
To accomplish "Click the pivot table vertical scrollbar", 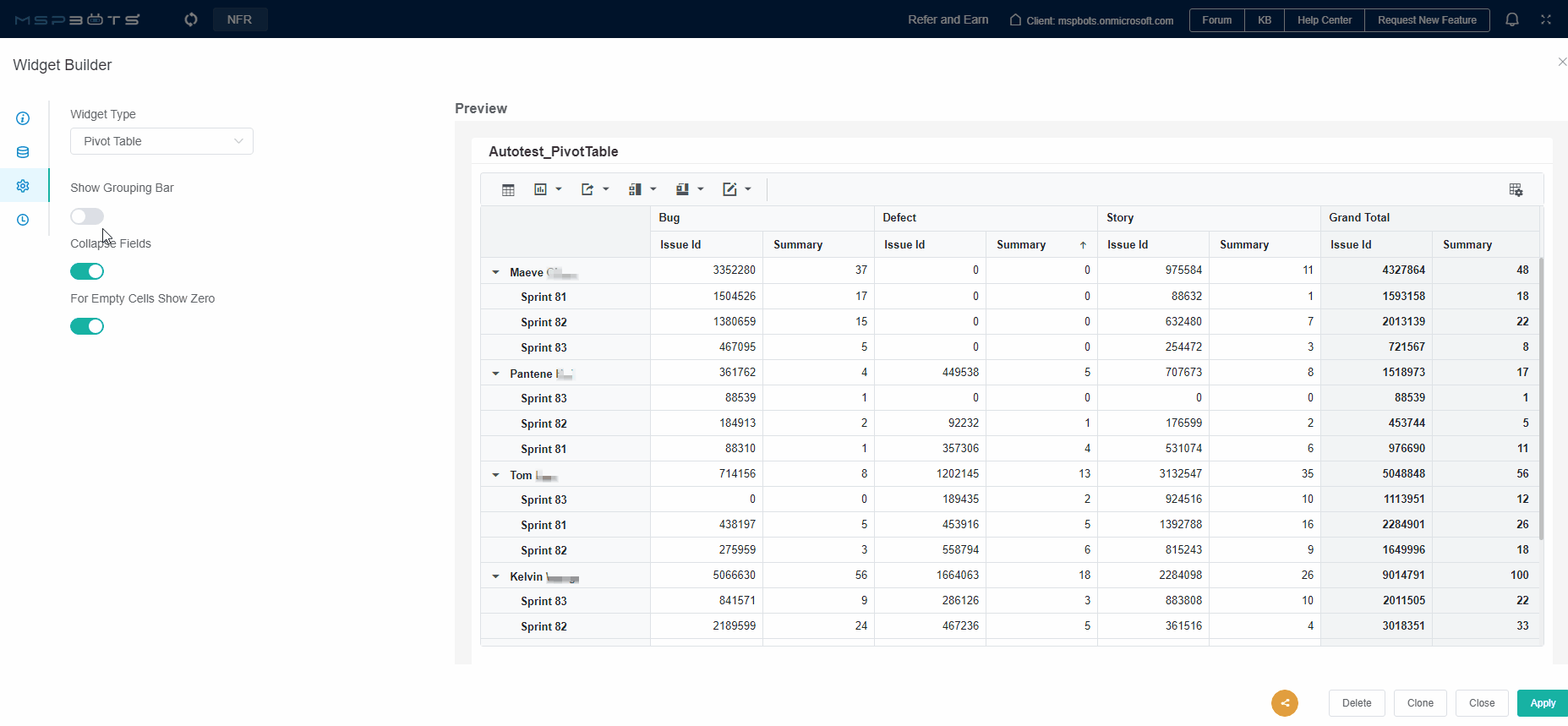I will click(x=1541, y=397).
